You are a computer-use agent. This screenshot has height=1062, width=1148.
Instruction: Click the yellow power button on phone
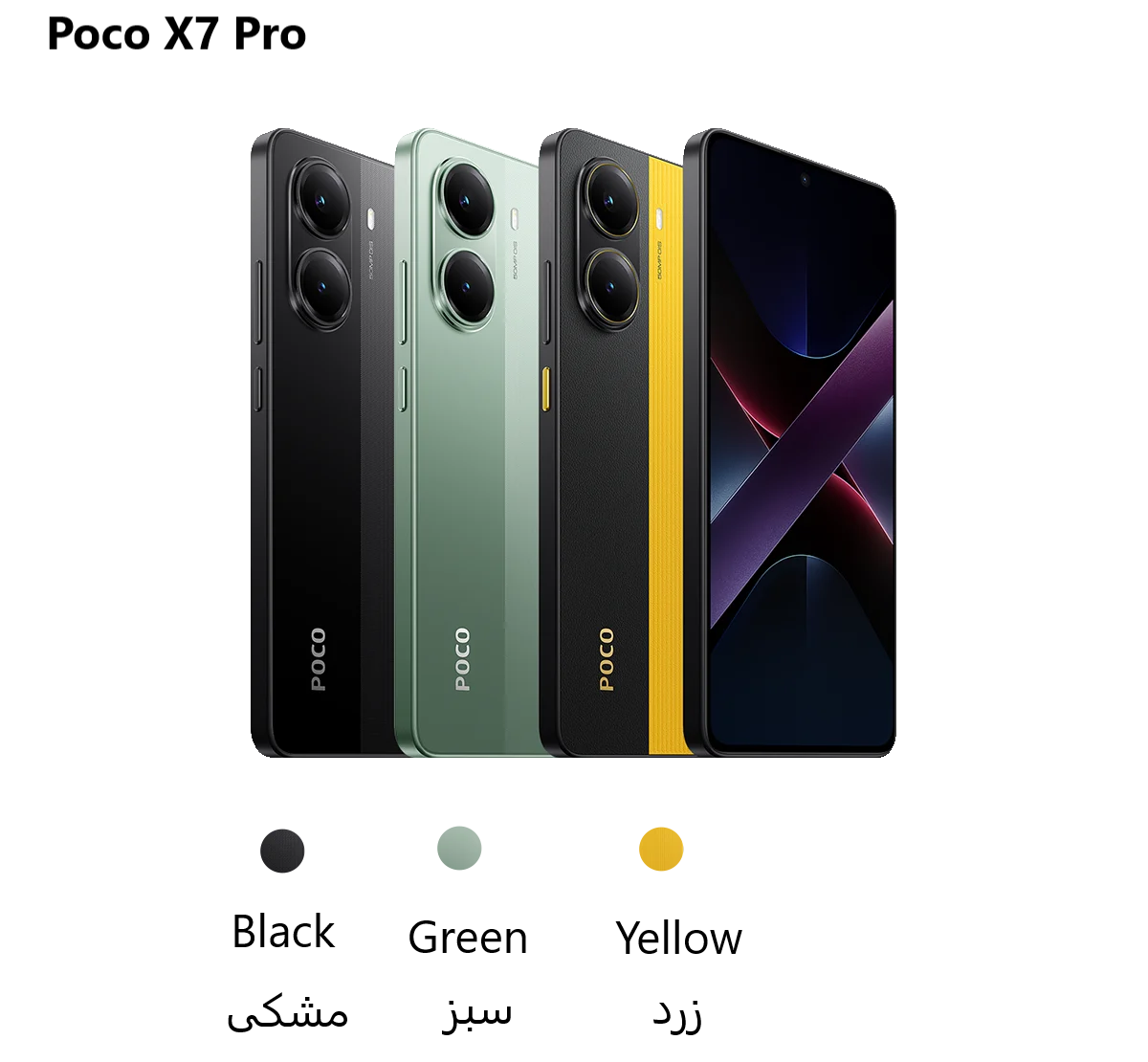[x=545, y=388]
